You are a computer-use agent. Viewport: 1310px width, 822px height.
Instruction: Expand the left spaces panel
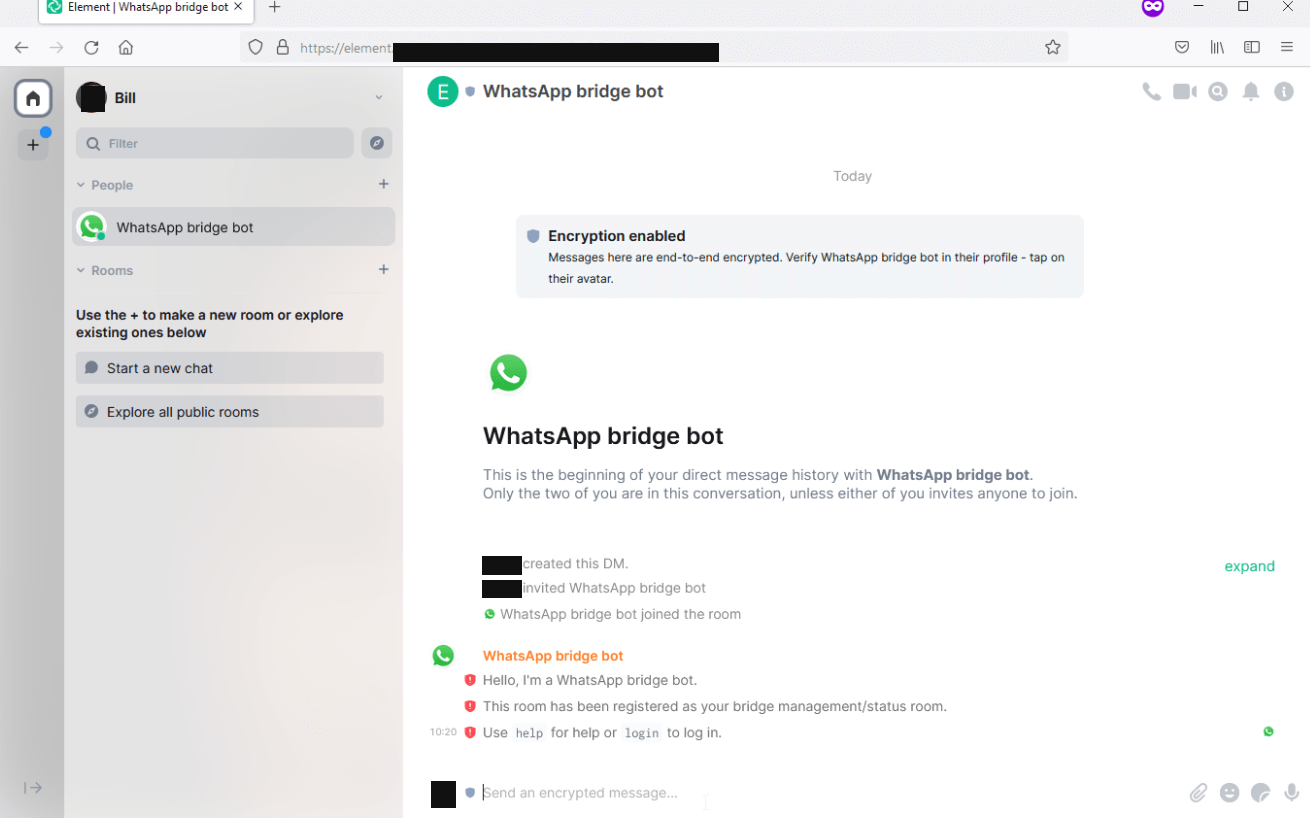(33, 788)
